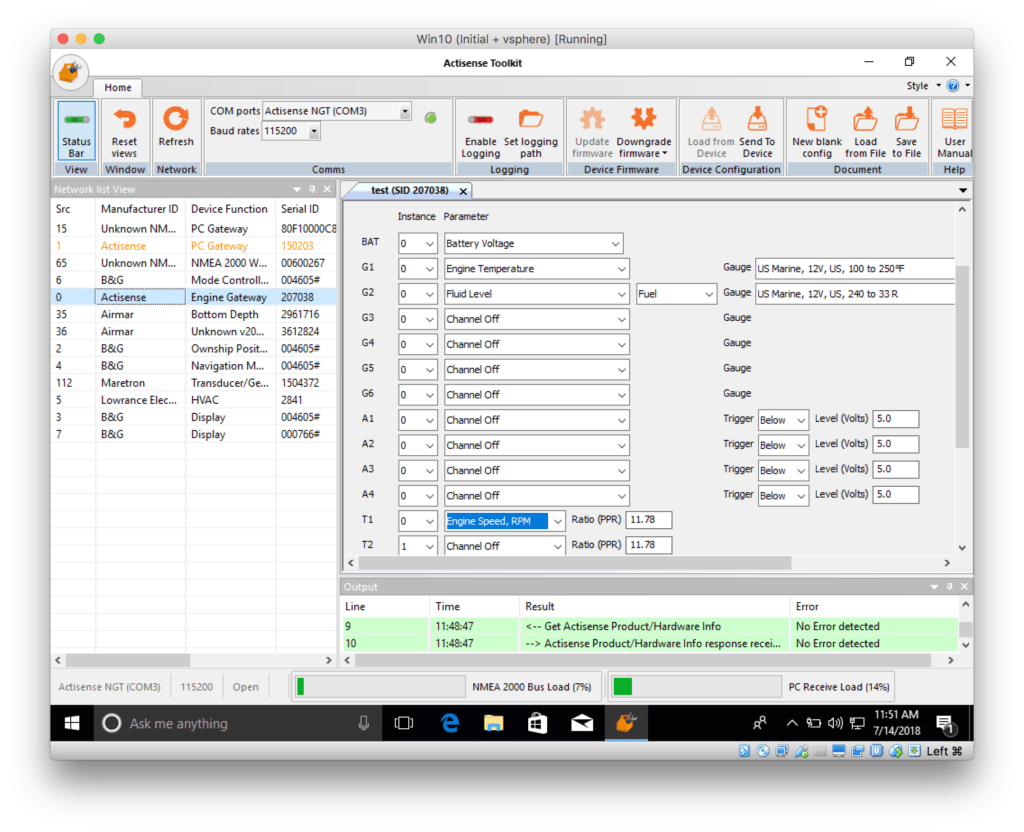
Task: Open the User Manual
Action: coord(954,133)
